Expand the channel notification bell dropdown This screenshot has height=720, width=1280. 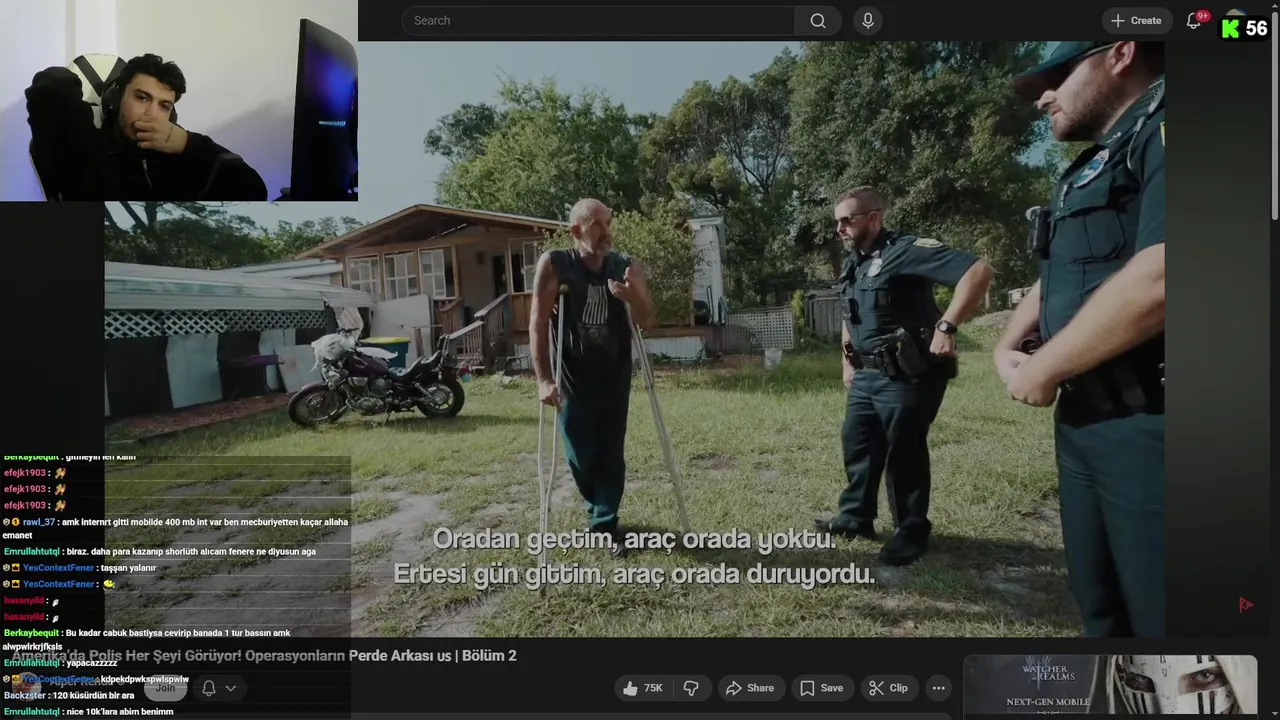(219, 688)
